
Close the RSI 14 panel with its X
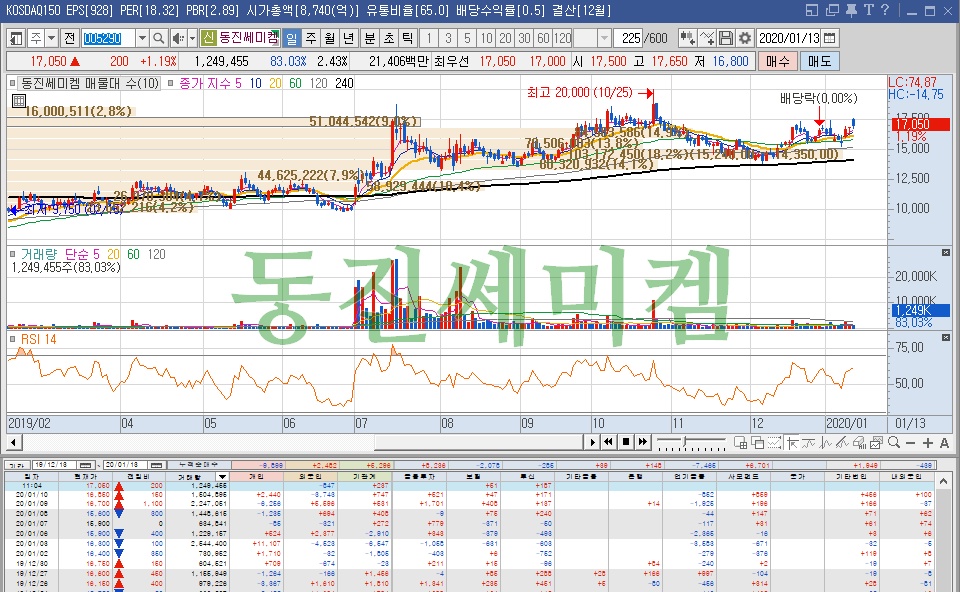(946, 337)
